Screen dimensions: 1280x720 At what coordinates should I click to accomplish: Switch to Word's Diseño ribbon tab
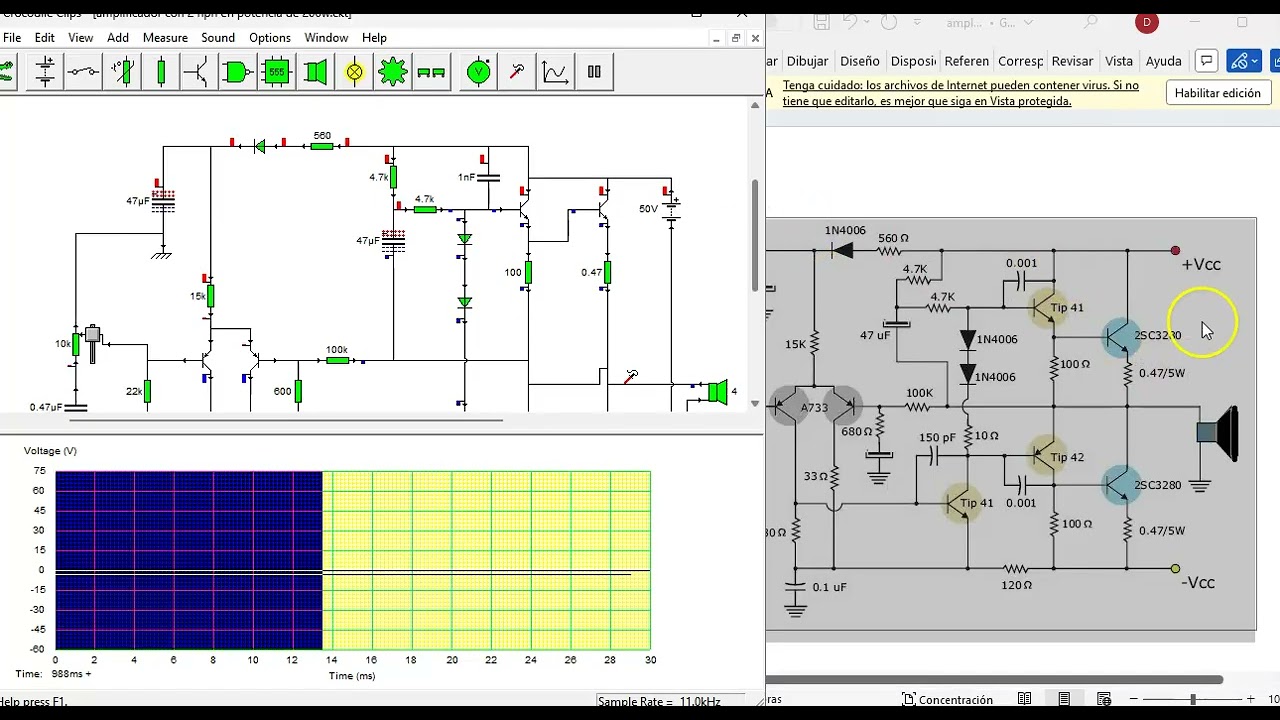coord(860,61)
